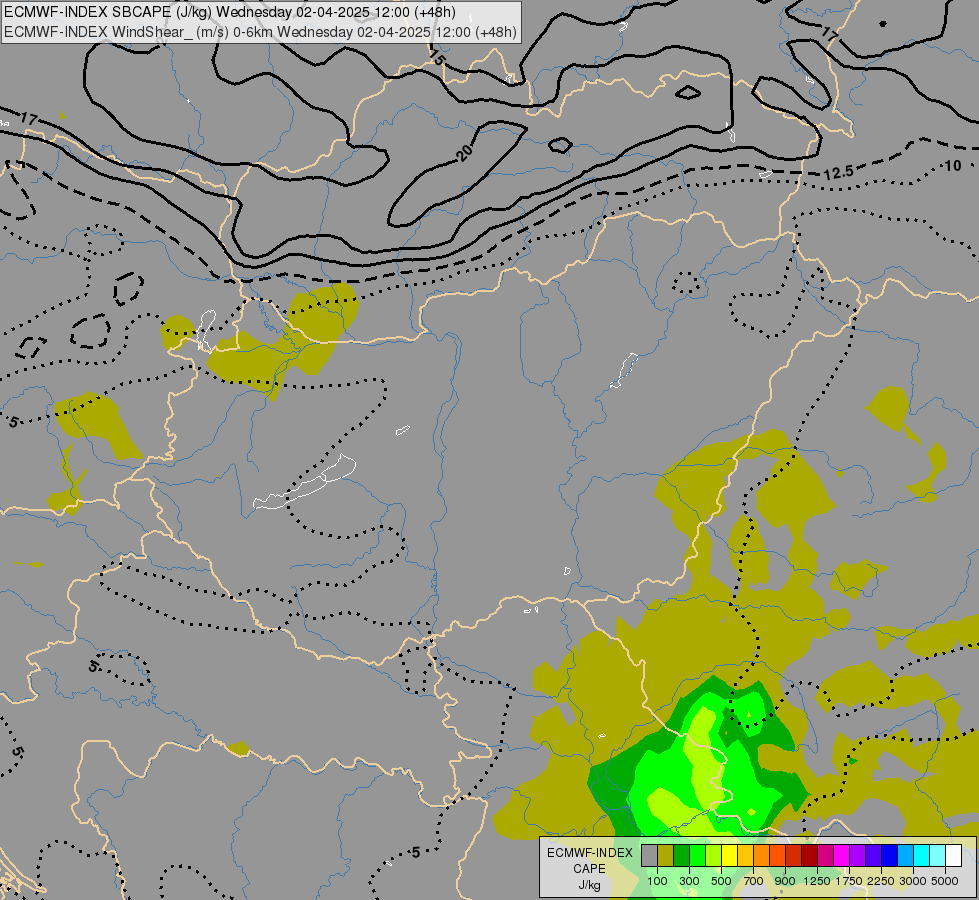Pick the dark green legend swatch
The image size is (979, 900).
click(681, 855)
